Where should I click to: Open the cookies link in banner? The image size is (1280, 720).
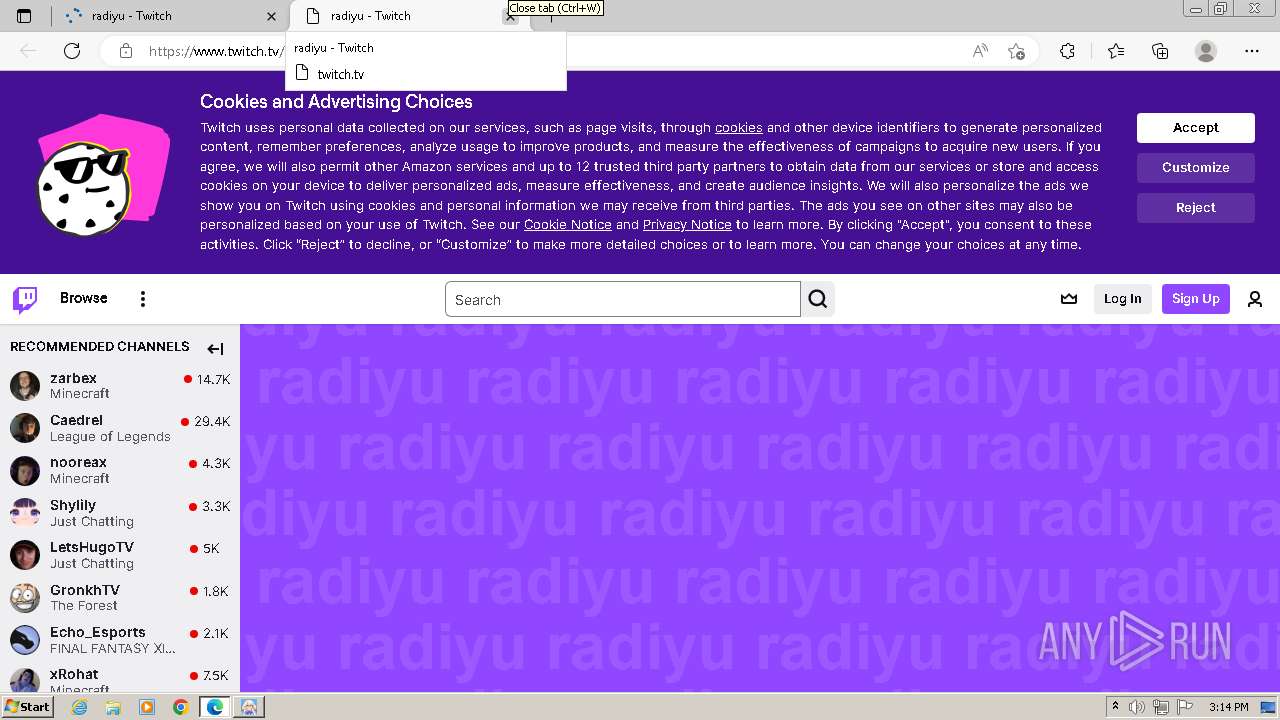[738, 127]
